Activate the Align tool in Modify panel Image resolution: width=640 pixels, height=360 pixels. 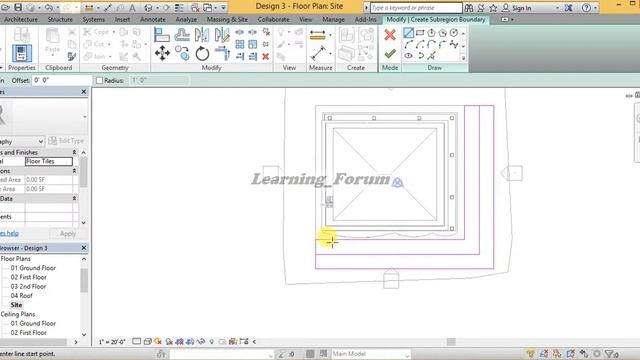click(x=162, y=35)
